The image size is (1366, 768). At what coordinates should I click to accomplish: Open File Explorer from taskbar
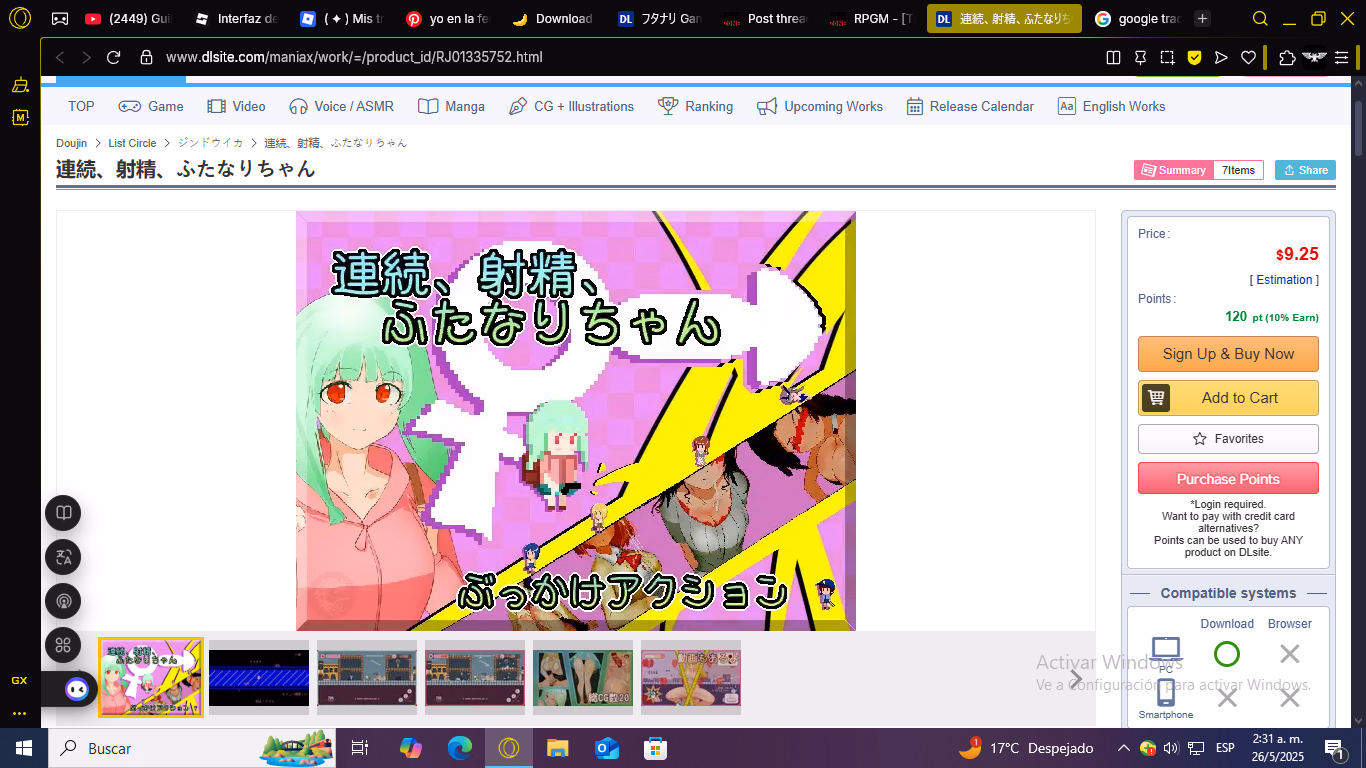[557, 748]
